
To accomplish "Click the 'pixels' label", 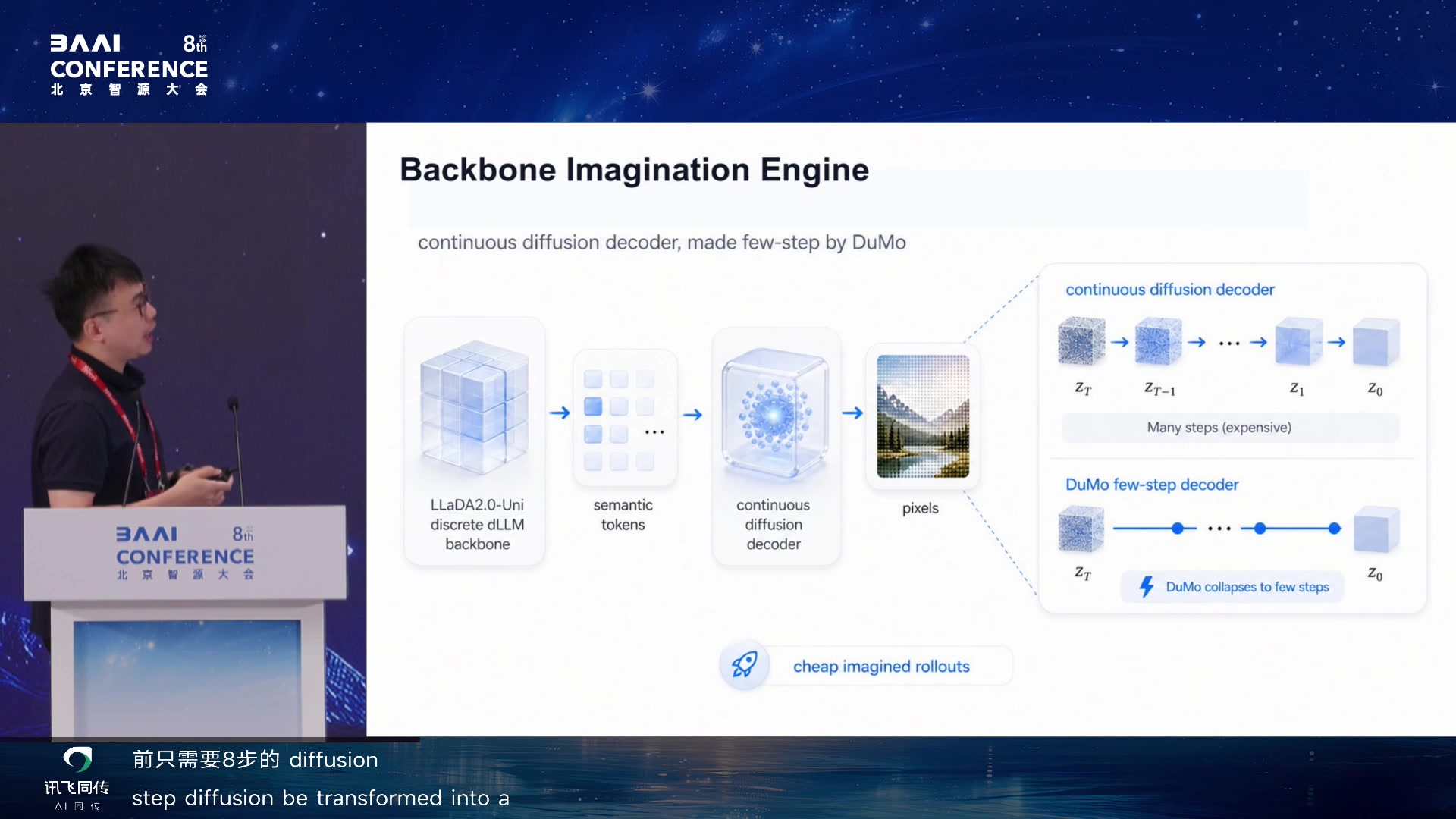I will (x=920, y=508).
